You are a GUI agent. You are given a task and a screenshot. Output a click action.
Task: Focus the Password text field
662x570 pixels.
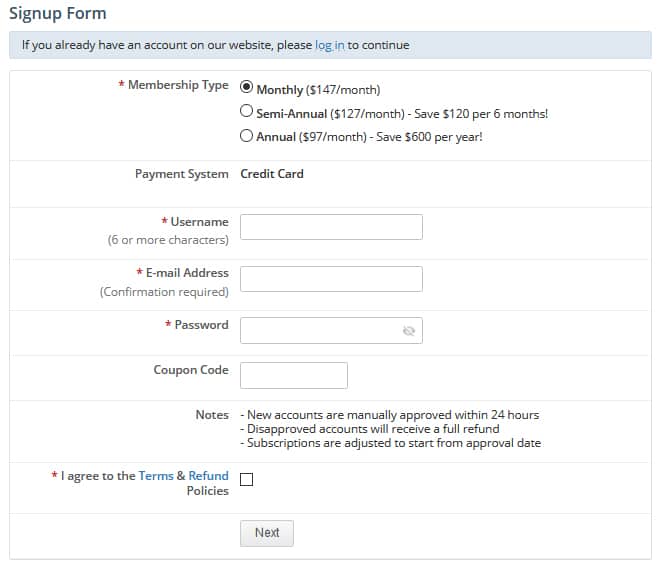click(318, 331)
